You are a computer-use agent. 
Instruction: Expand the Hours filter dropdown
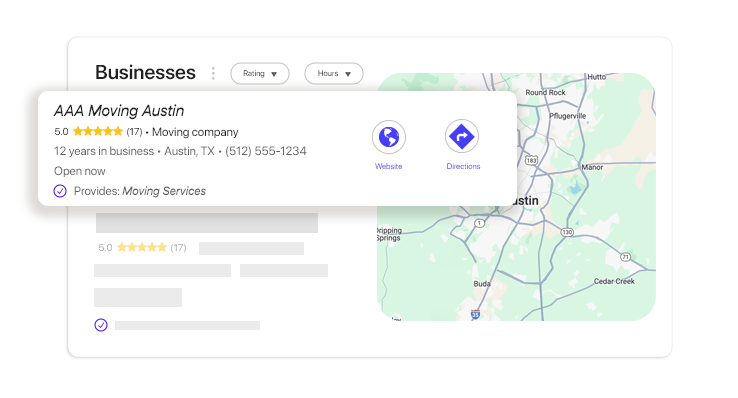334,74
